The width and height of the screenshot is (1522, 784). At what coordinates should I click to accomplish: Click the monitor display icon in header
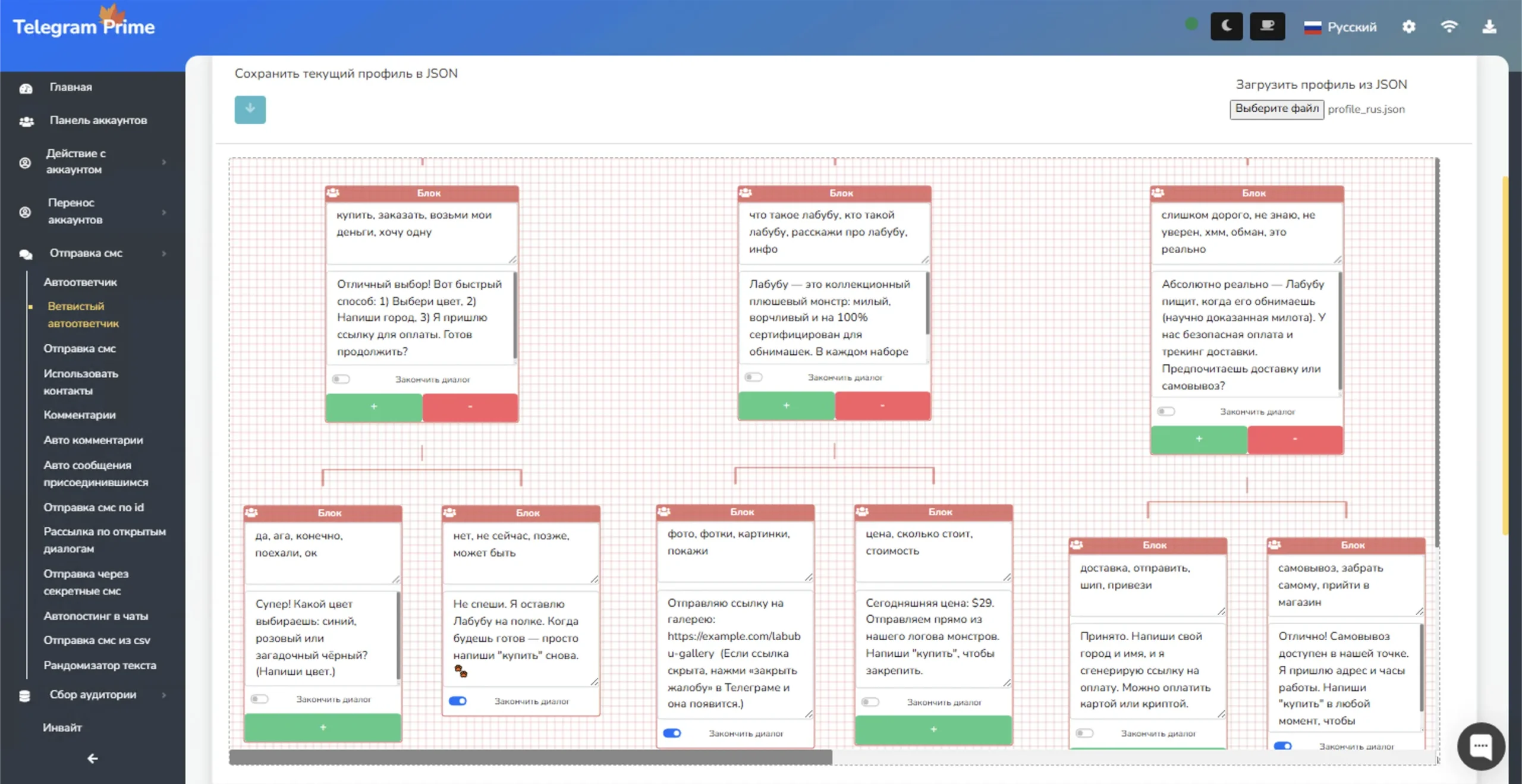point(1267,26)
